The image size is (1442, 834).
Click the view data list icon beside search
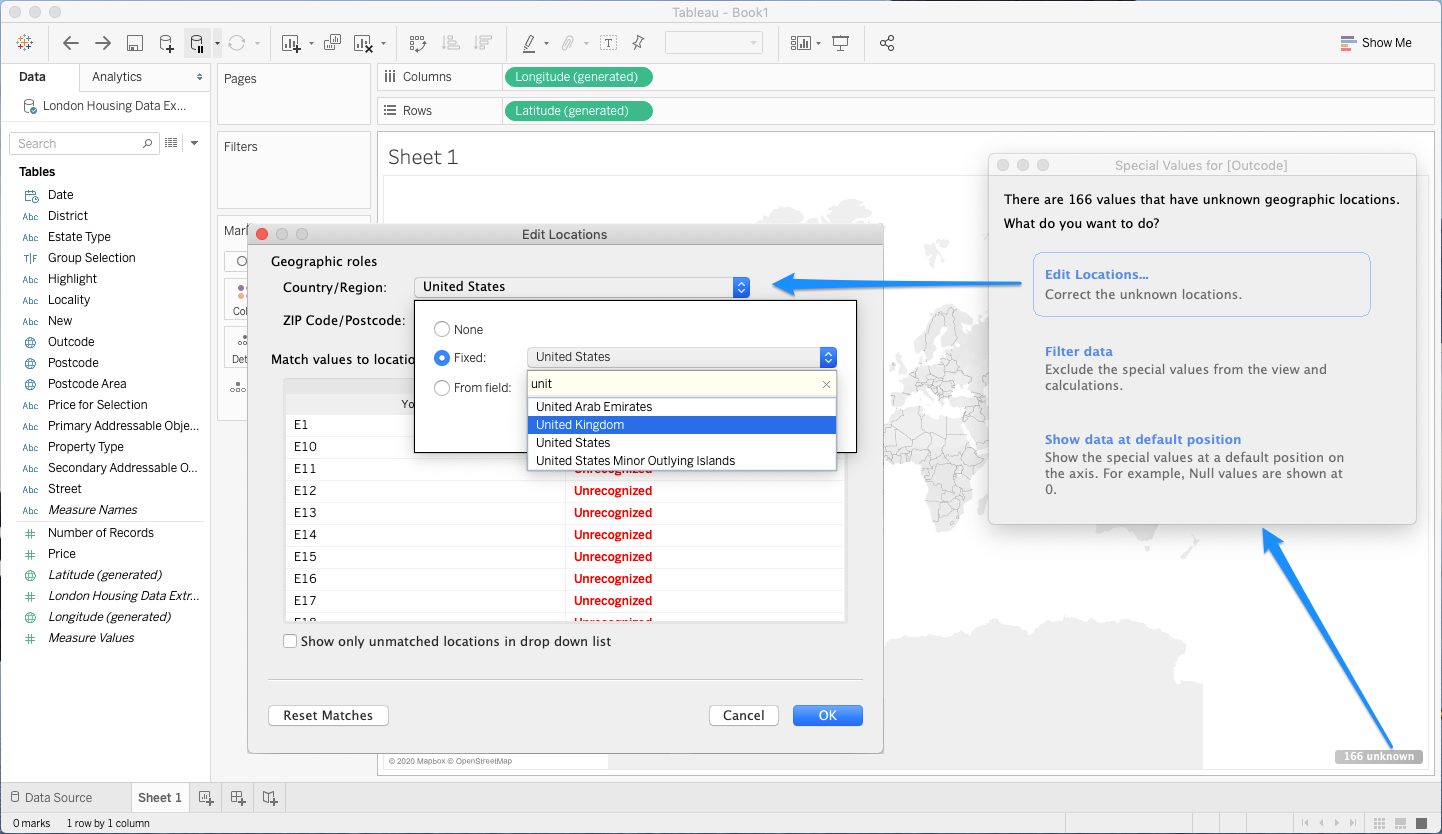[x=171, y=143]
